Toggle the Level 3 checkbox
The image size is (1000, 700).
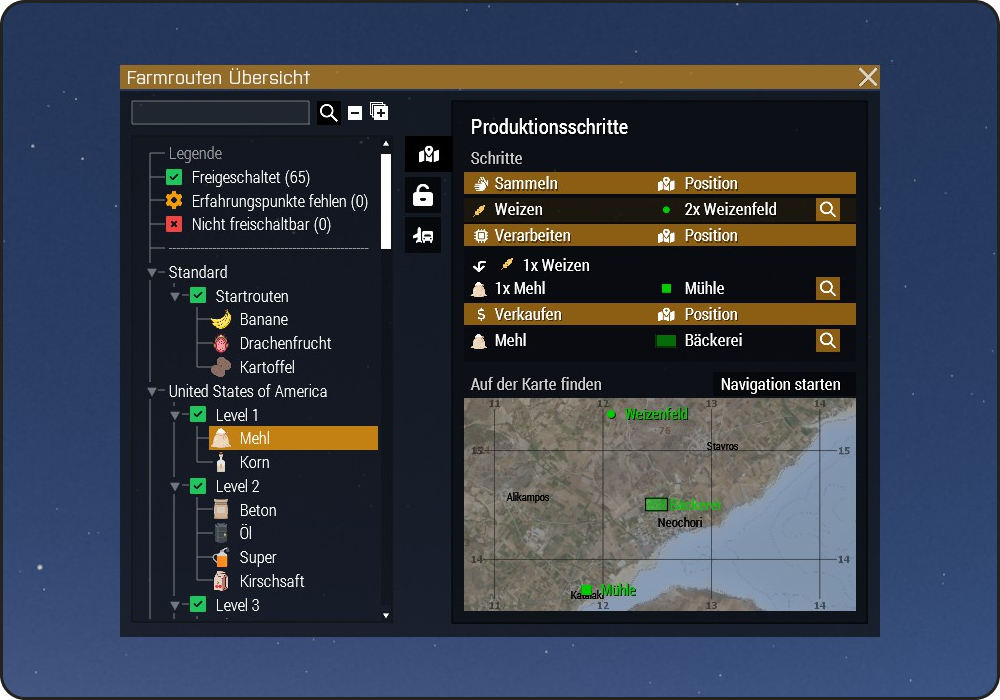[198, 604]
